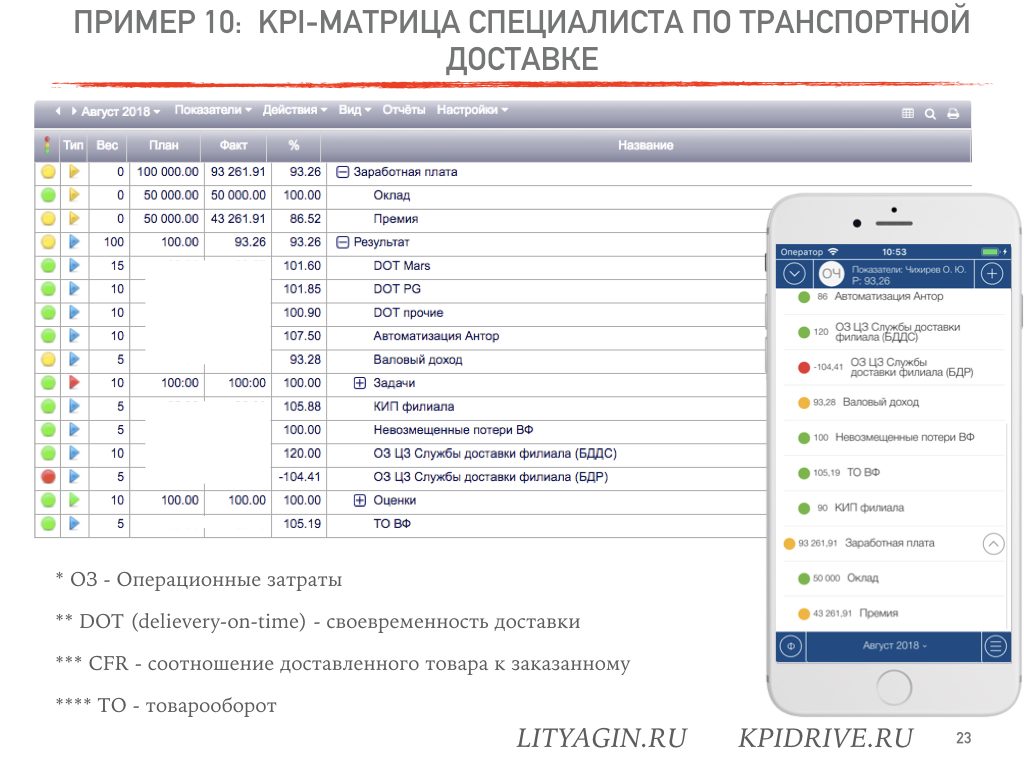1024x768 pixels.
Task: Click the 107.50 percent cell
Action: coord(300,336)
